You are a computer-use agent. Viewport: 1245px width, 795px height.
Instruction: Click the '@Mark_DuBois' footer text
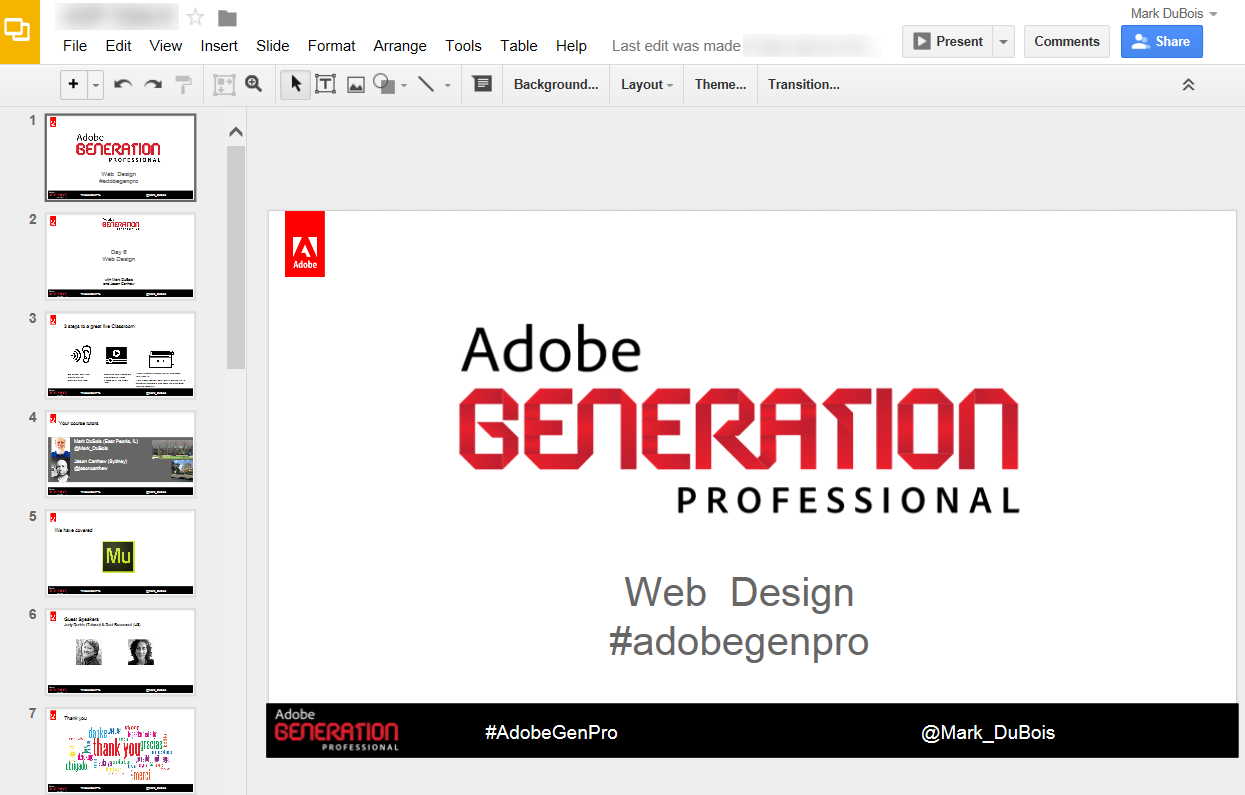pyautogui.click(x=988, y=733)
